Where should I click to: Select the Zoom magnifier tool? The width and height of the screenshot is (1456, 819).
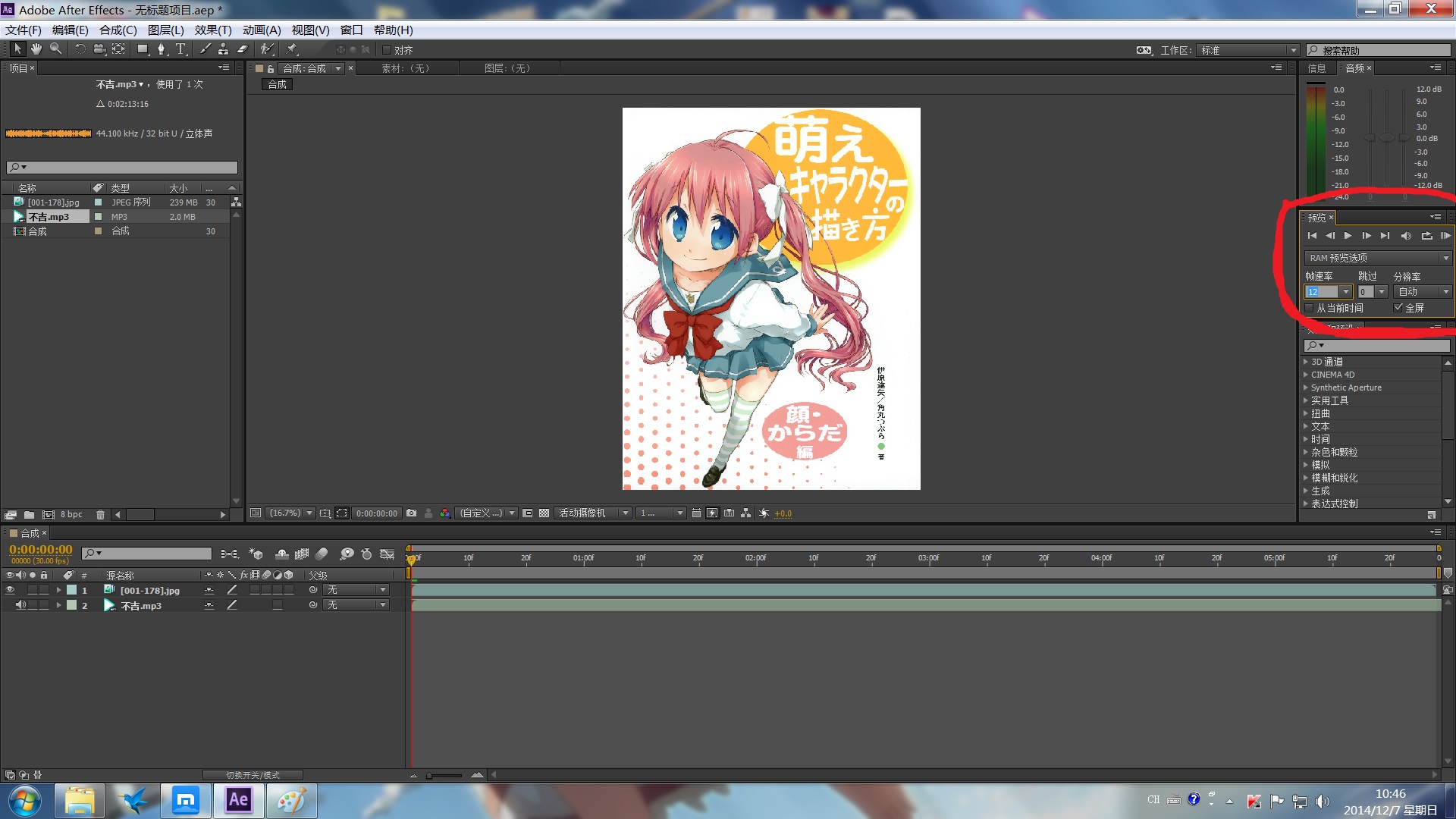[x=55, y=49]
